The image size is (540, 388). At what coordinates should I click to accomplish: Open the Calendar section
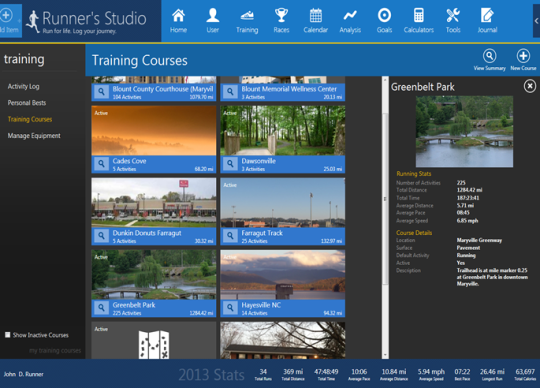tap(315, 21)
